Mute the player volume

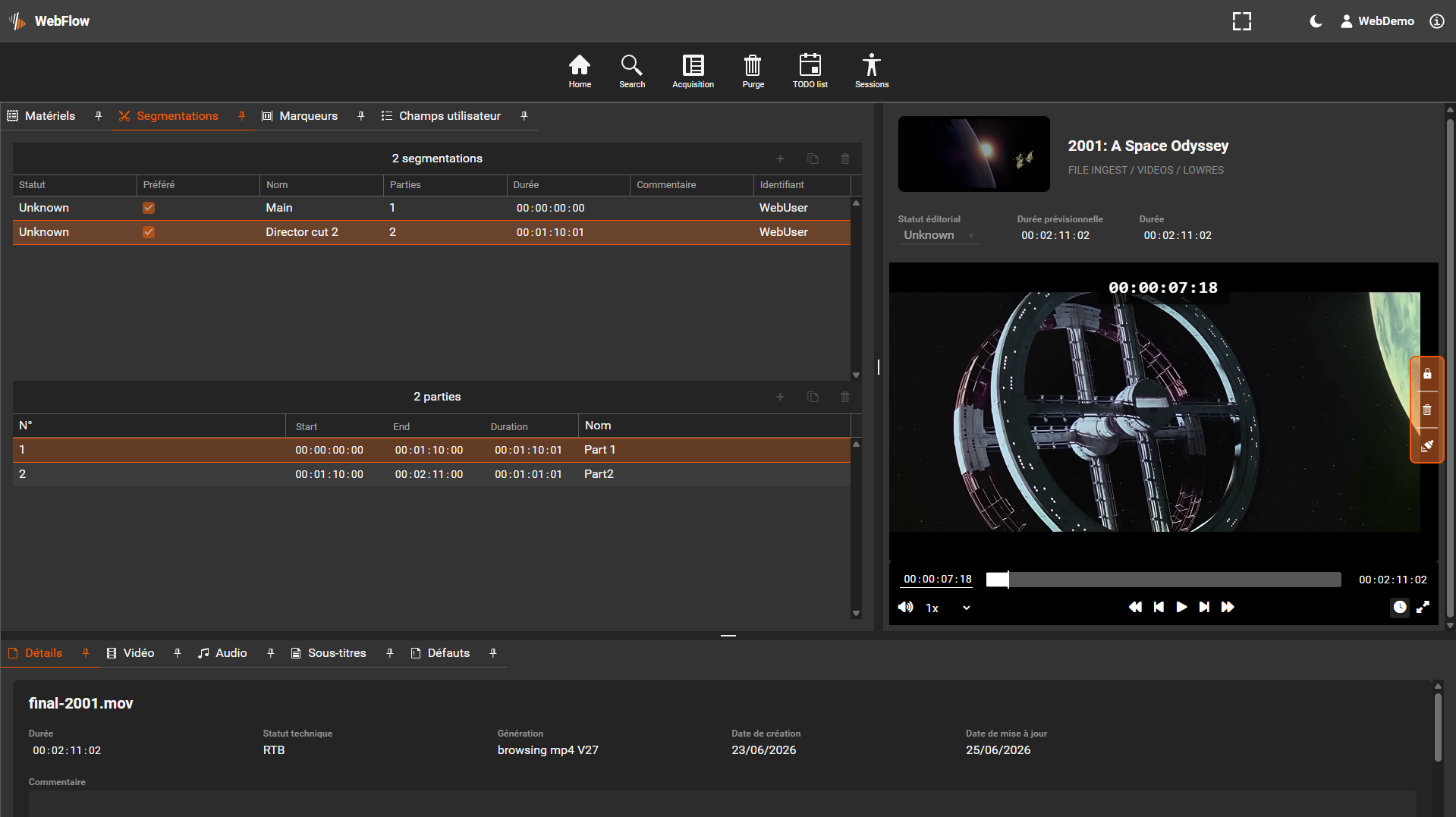(906, 608)
